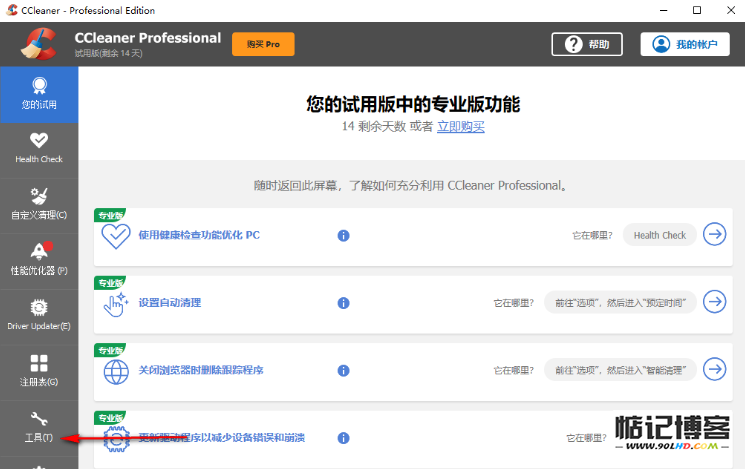Show info for health check feature

(344, 236)
